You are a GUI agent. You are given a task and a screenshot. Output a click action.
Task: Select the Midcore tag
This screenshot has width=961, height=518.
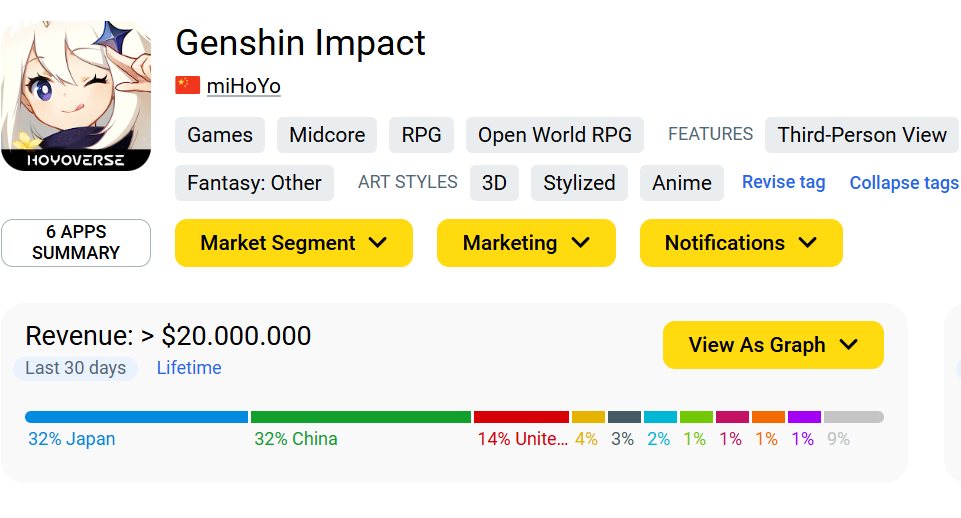tap(327, 135)
